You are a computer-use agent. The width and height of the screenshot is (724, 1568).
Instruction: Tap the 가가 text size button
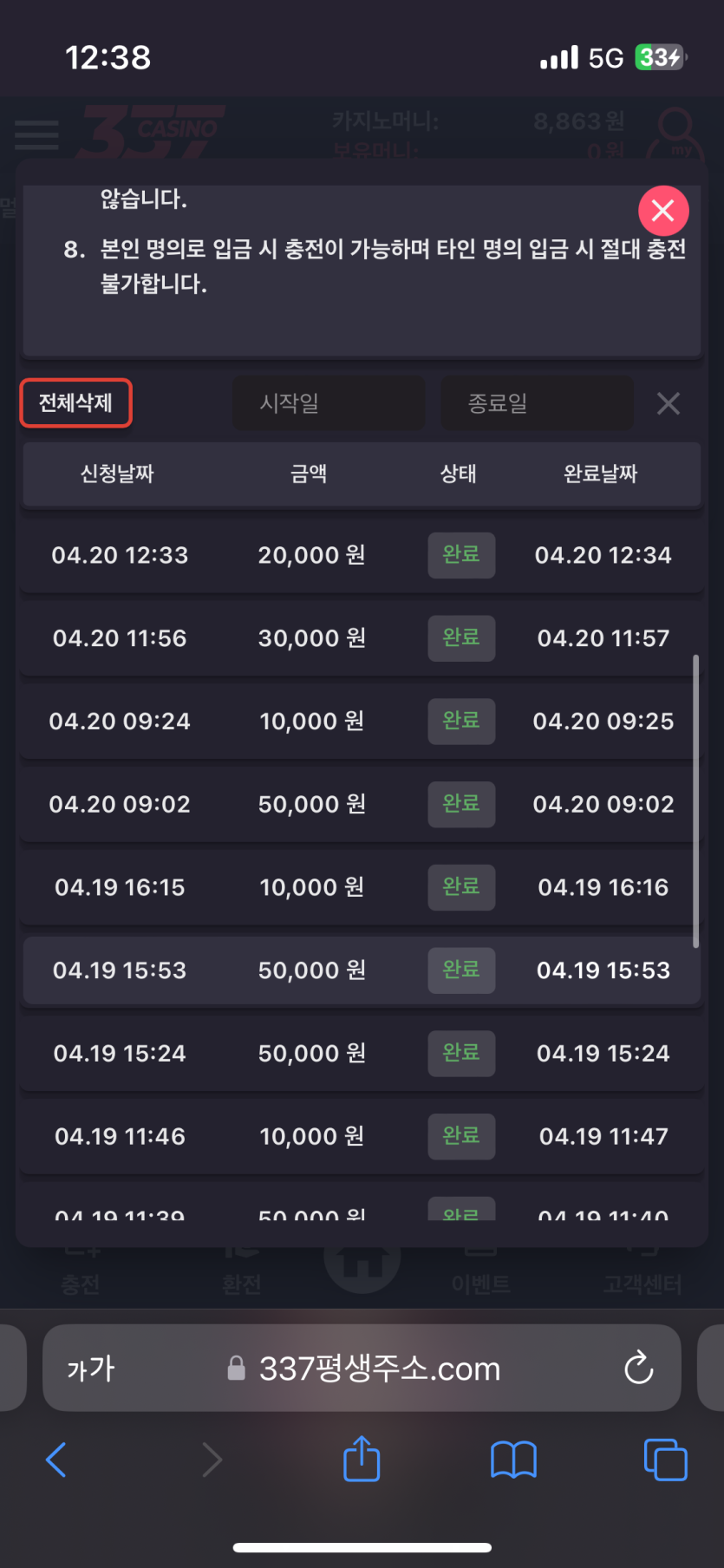pos(91,1369)
